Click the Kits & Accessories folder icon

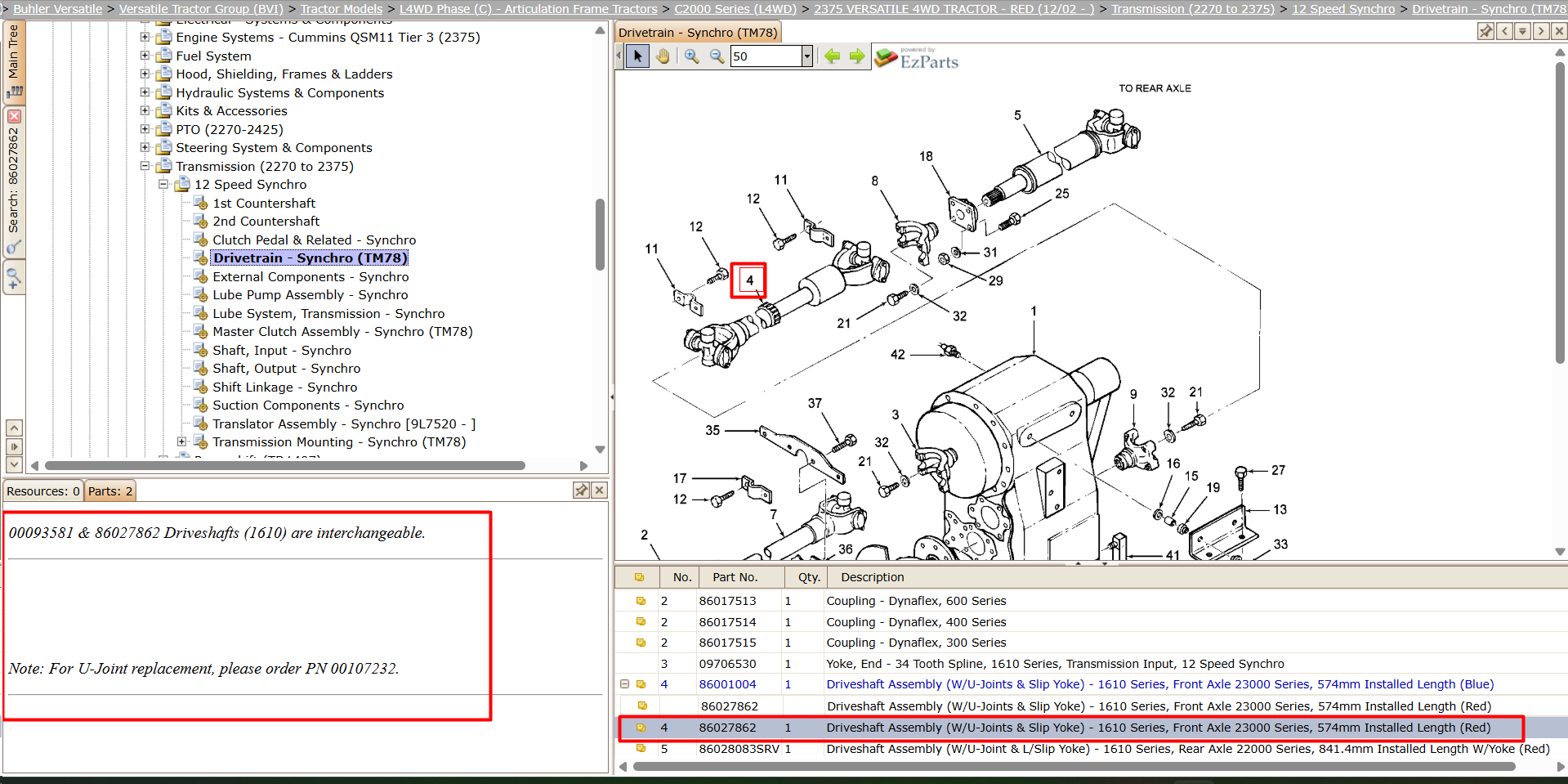(164, 110)
